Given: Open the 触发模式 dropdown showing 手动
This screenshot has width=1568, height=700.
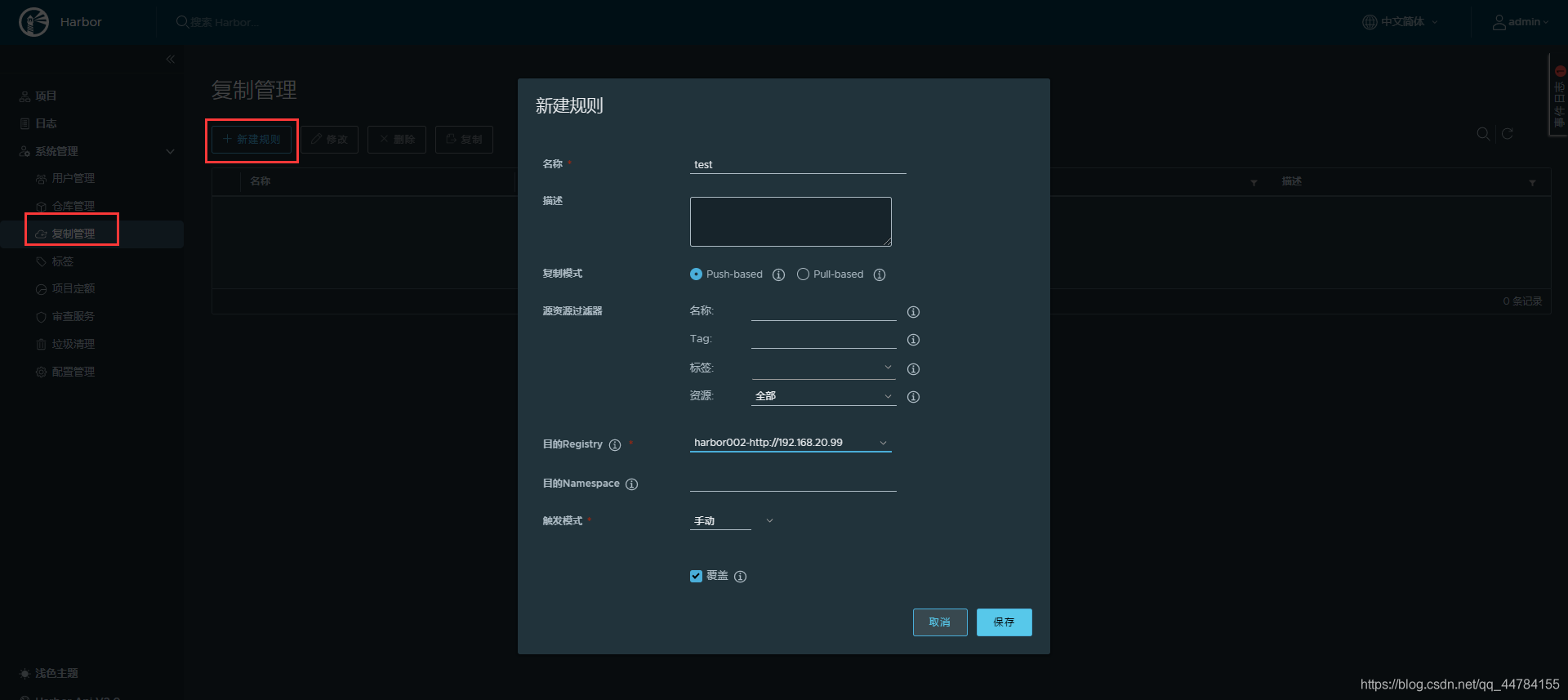Looking at the screenshot, I should [x=732, y=520].
